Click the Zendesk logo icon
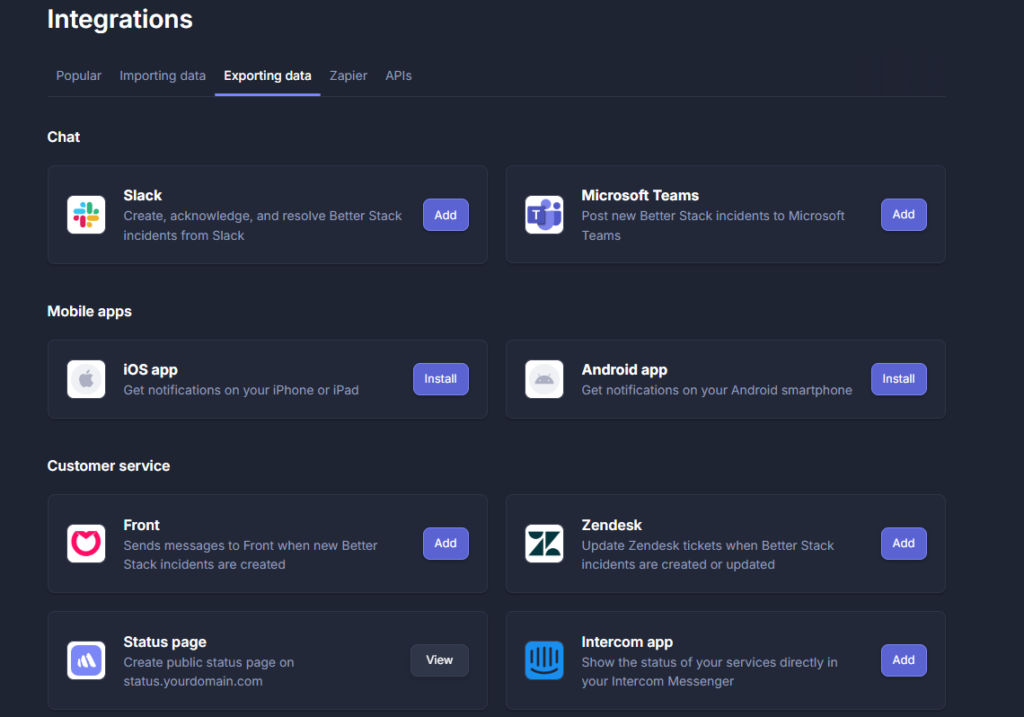This screenshot has height=717, width=1024. (x=544, y=544)
